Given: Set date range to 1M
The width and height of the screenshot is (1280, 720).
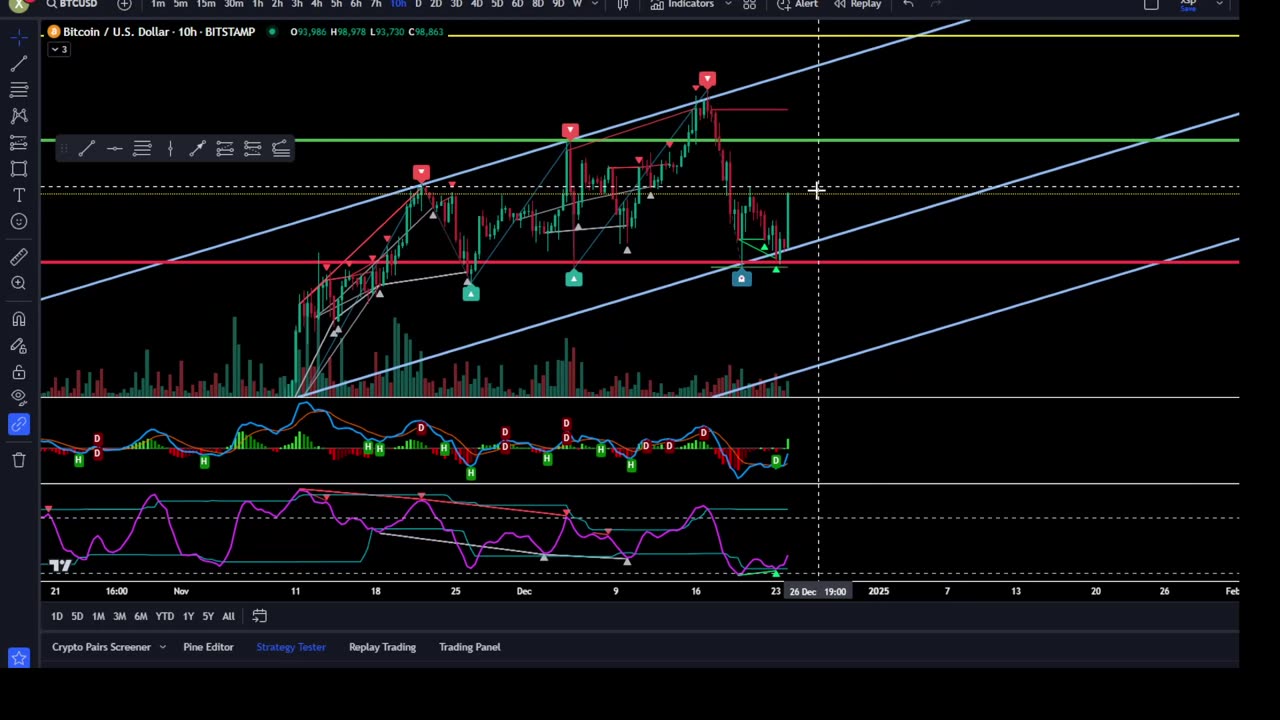Looking at the screenshot, I should pyautogui.click(x=98, y=616).
